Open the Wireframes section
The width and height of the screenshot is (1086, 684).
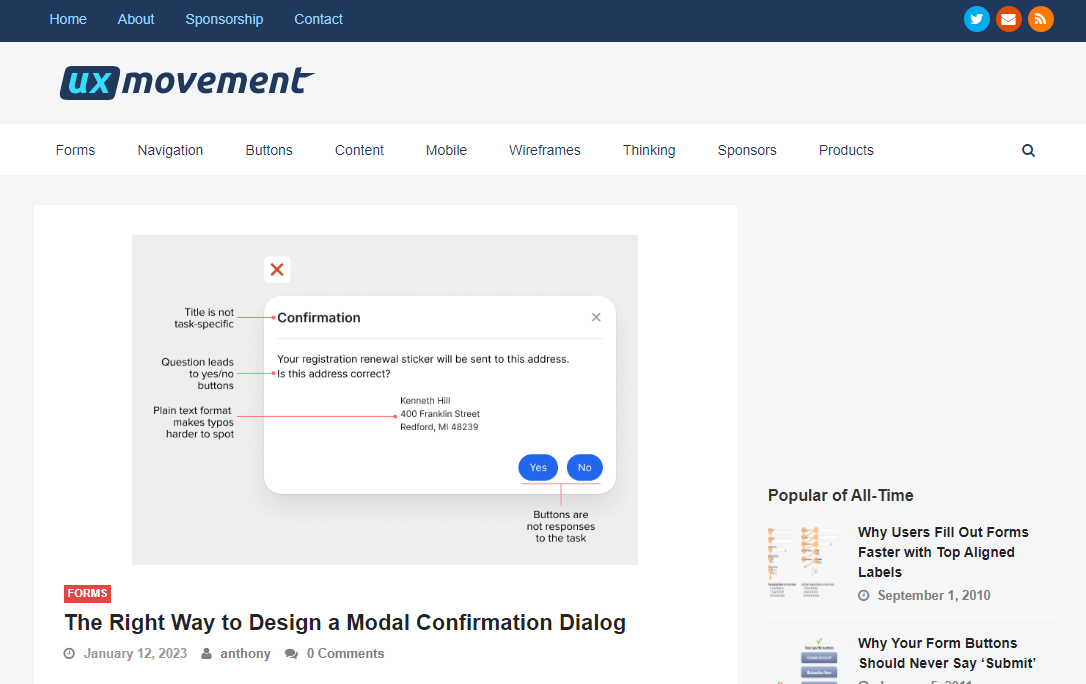544,150
